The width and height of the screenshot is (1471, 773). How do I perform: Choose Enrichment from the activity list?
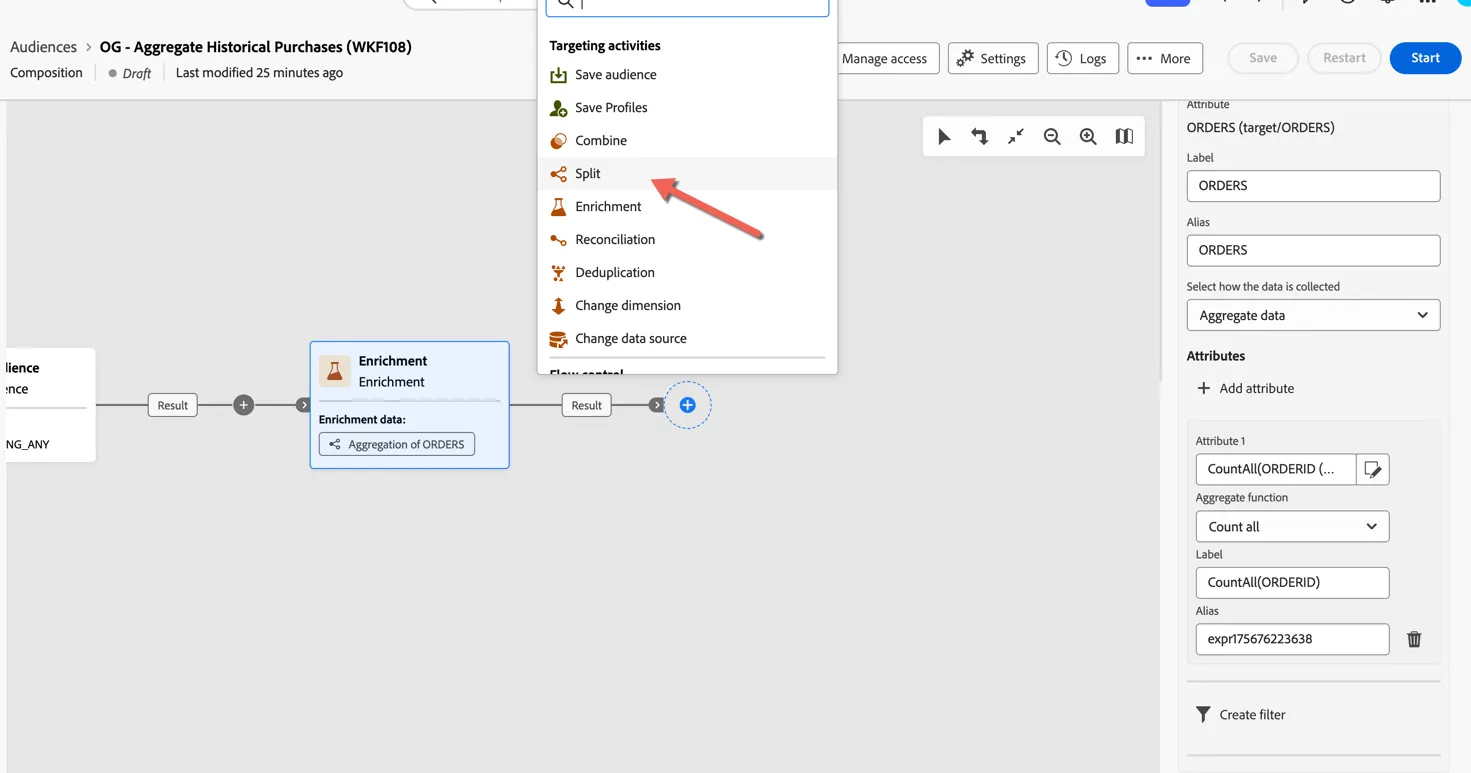coord(687,207)
